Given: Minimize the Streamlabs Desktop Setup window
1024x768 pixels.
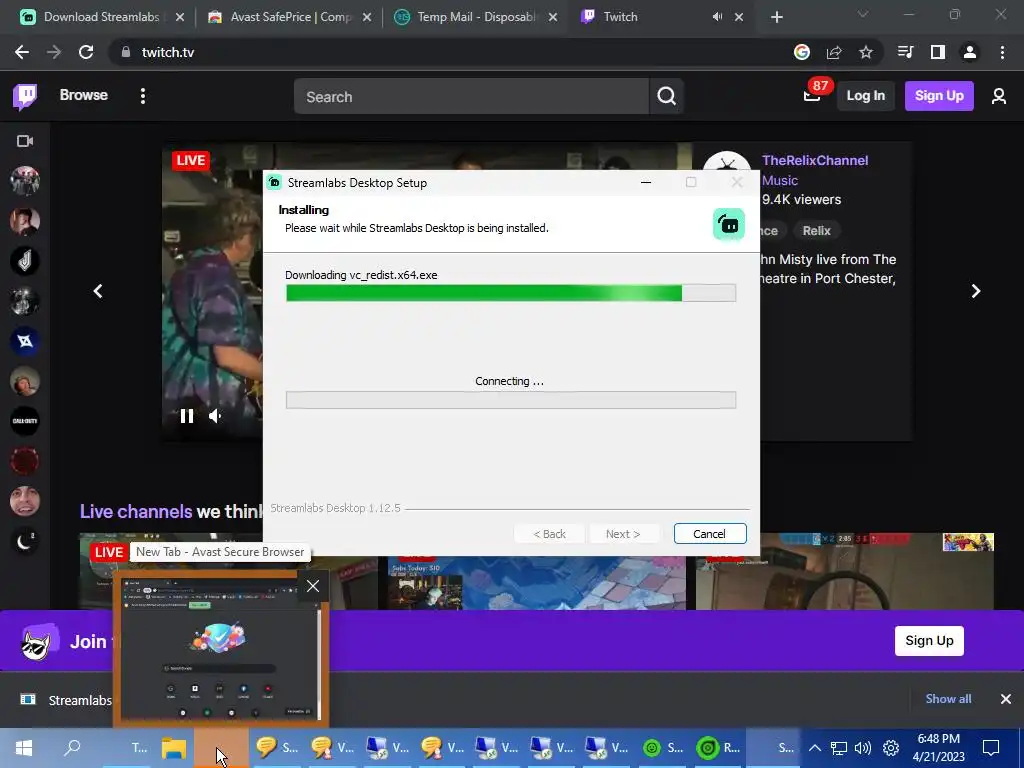Looking at the screenshot, I should [x=646, y=183].
